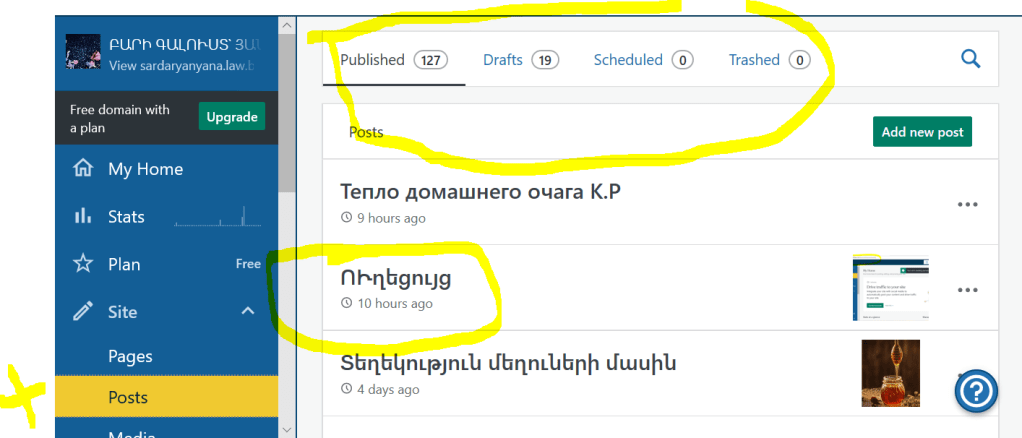Click the site avatar image
This screenshot has height=438, width=1022.
[82, 52]
